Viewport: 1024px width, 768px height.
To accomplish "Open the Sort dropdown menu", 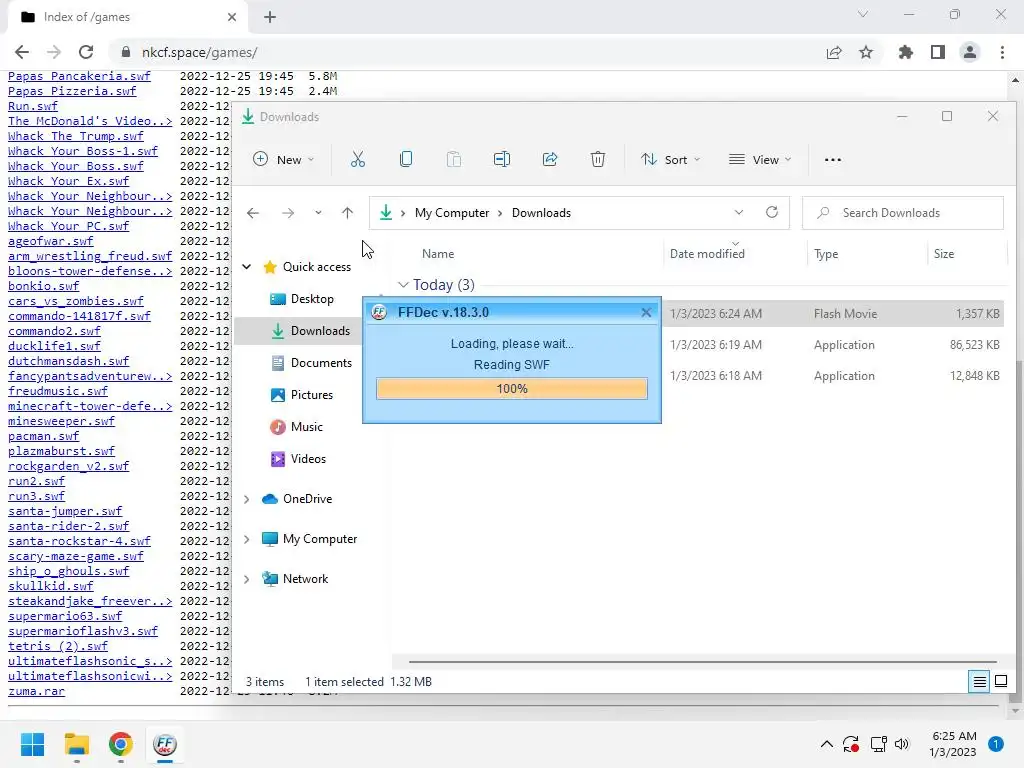I will pyautogui.click(x=670, y=159).
